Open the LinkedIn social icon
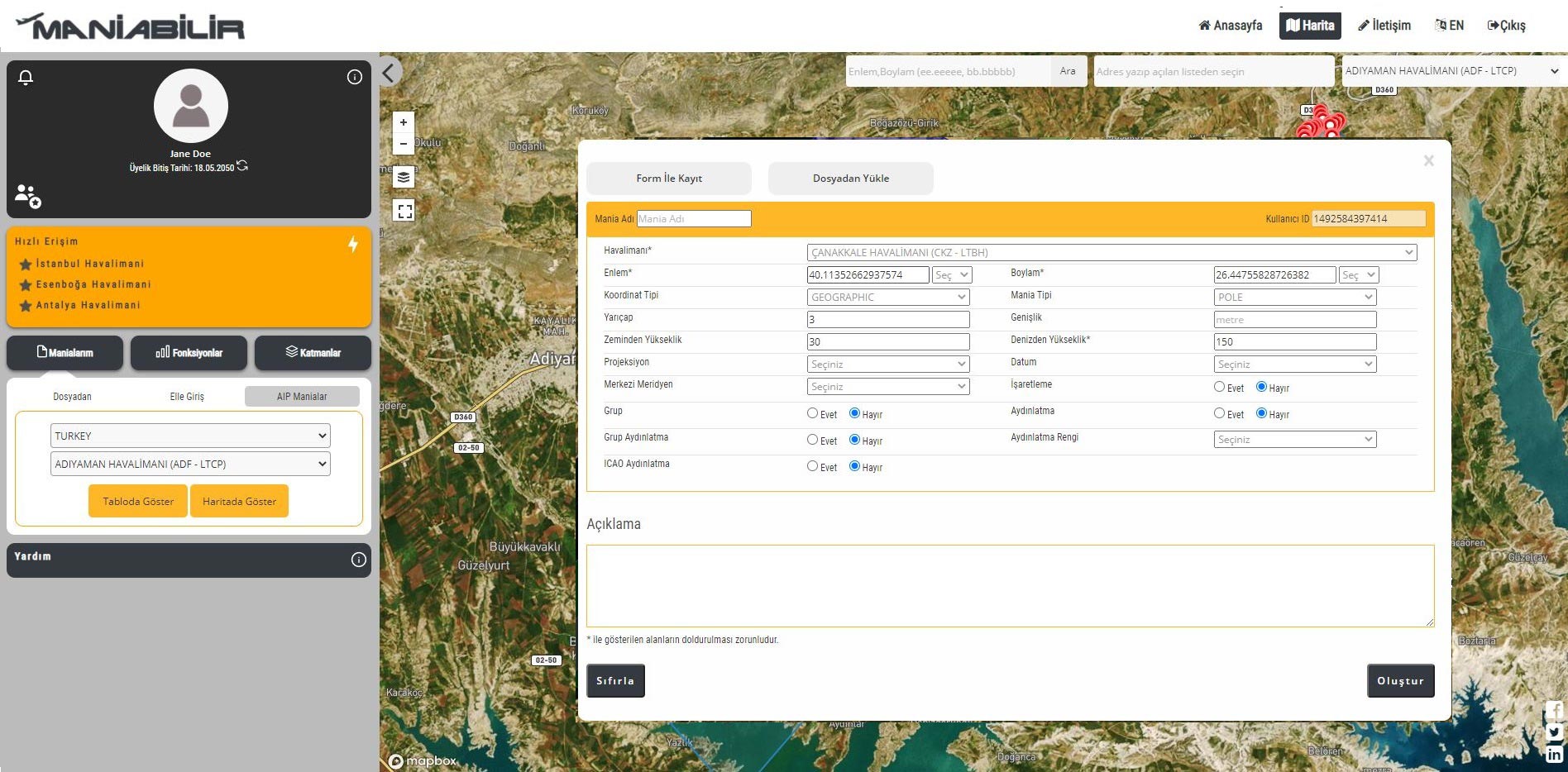 [1554, 754]
